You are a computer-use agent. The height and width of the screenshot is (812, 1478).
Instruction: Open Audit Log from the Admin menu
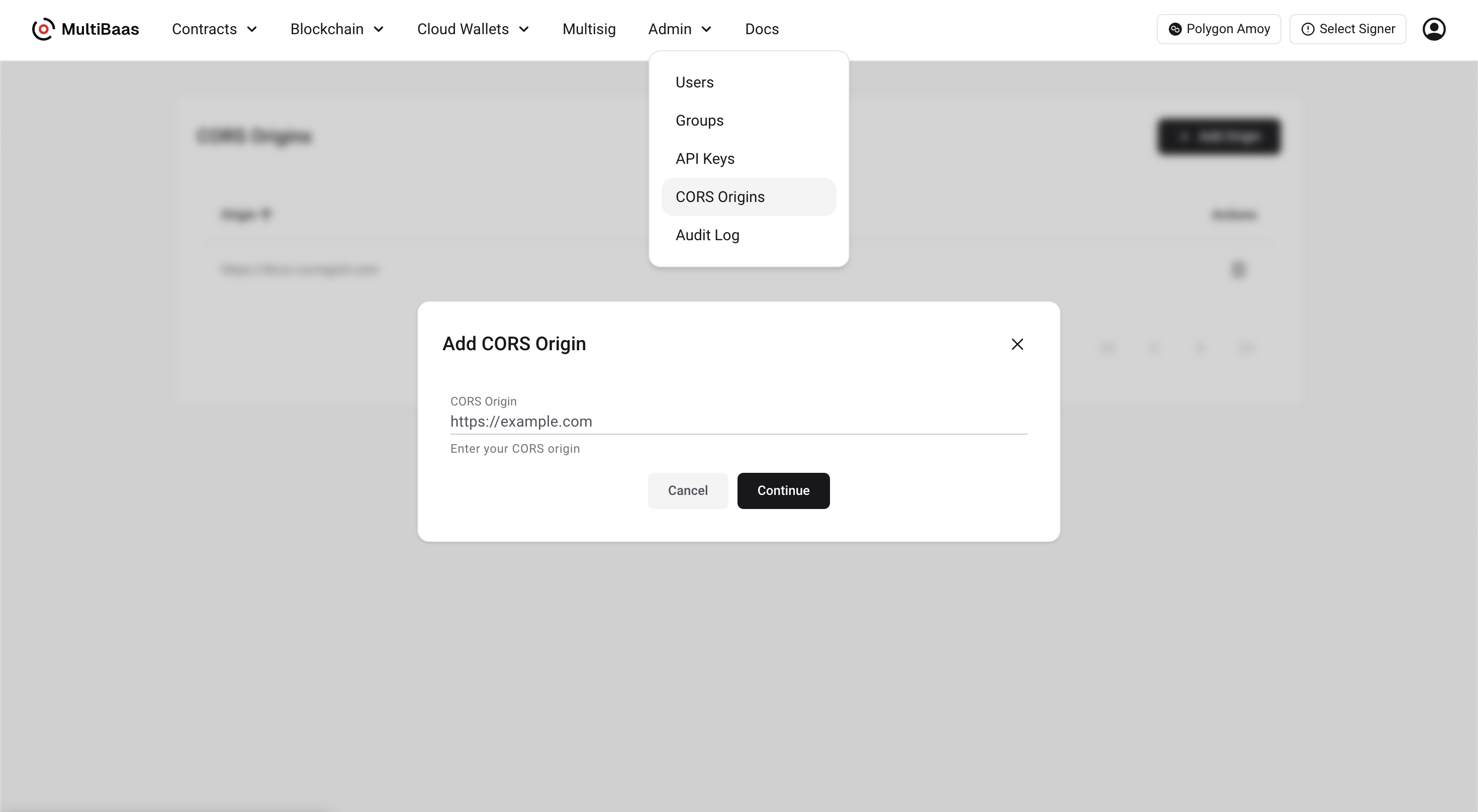click(x=707, y=235)
